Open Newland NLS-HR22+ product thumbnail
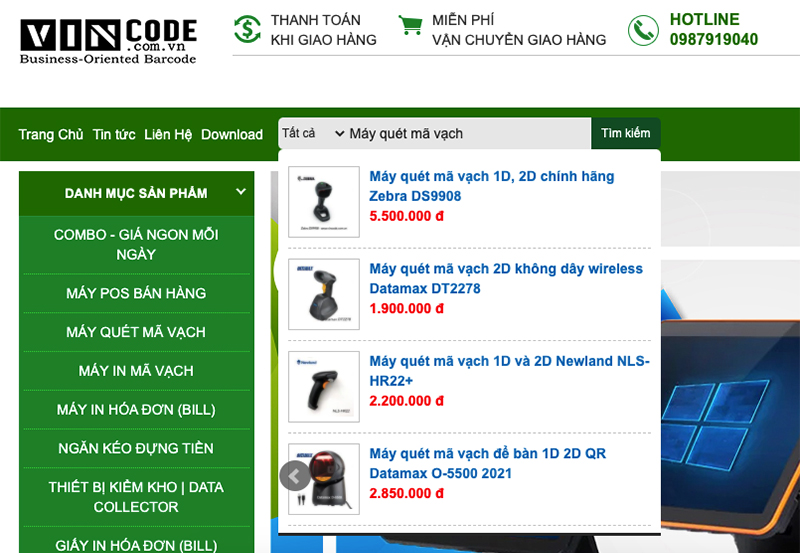This screenshot has width=800, height=553. click(x=323, y=386)
